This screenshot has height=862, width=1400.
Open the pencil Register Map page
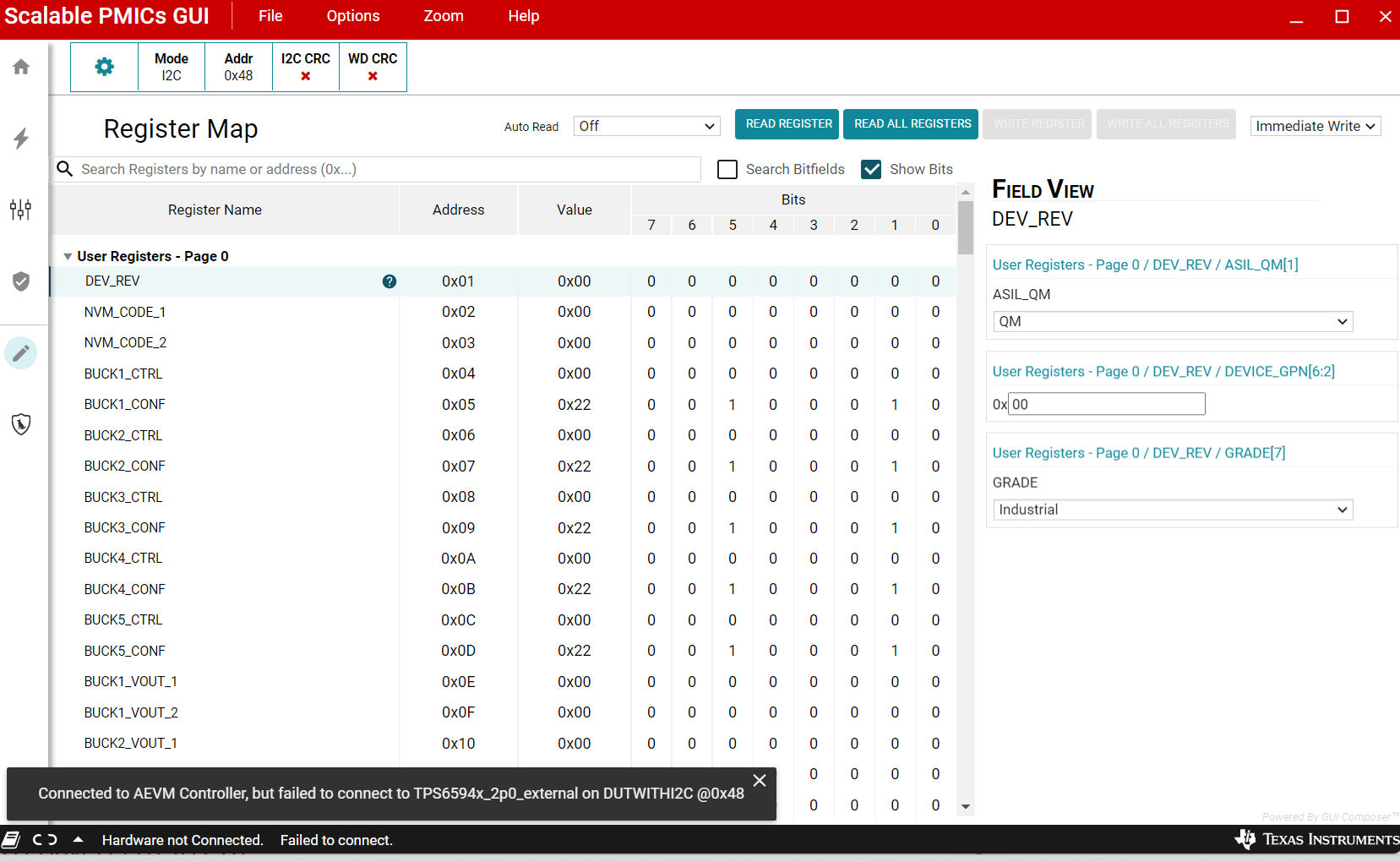coord(21,352)
